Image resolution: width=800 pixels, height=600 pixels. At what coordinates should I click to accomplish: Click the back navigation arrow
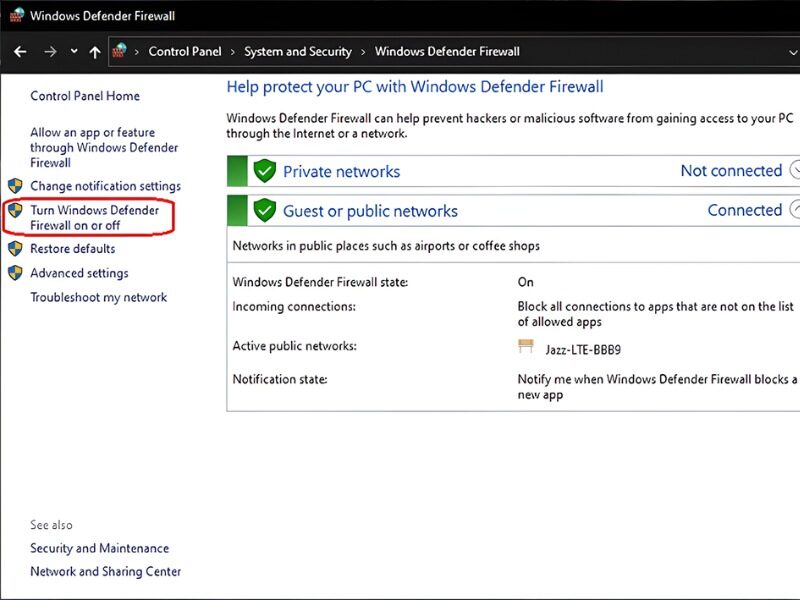tap(20, 52)
